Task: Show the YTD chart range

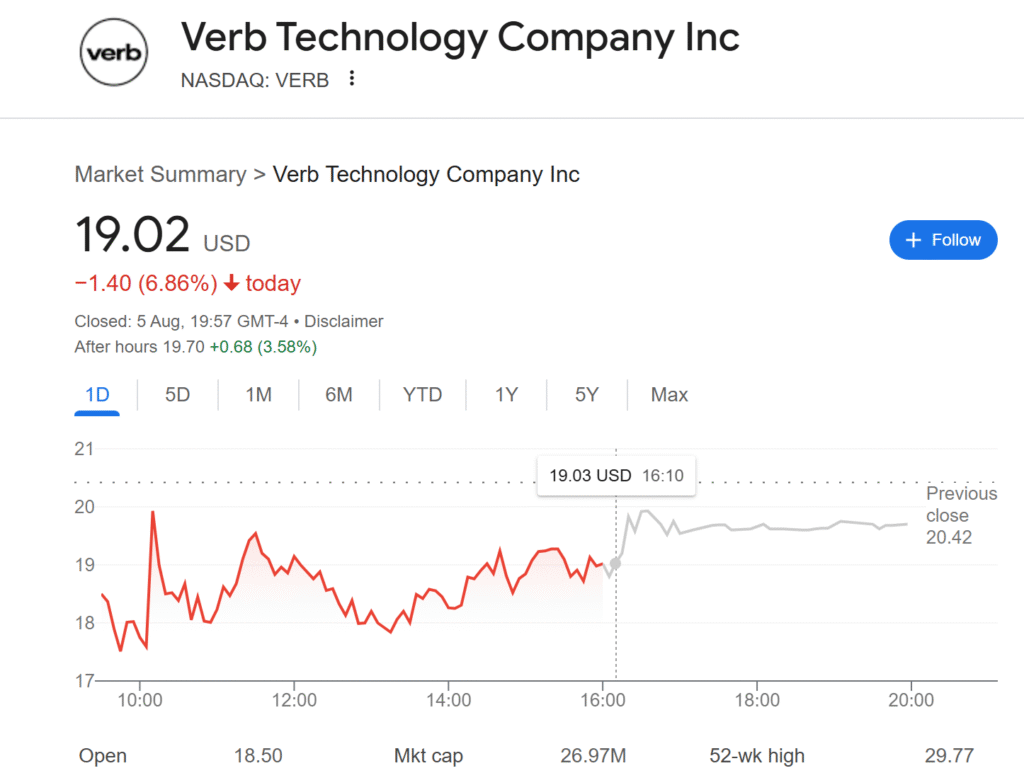Action: pyautogui.click(x=422, y=395)
